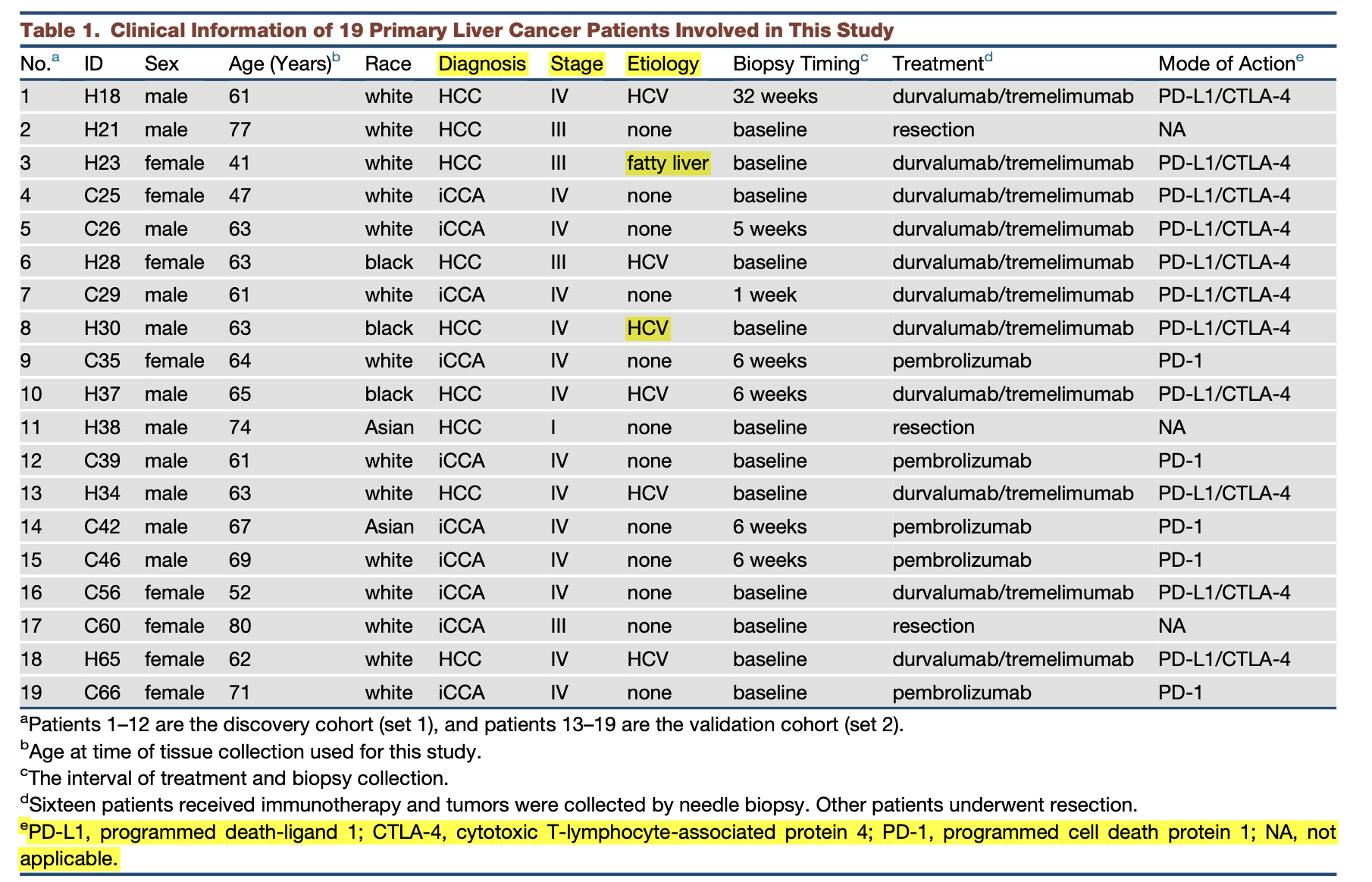This screenshot has width=1372, height=882.
Task: Click age '74' in row H38
Action: pyautogui.click(x=240, y=427)
